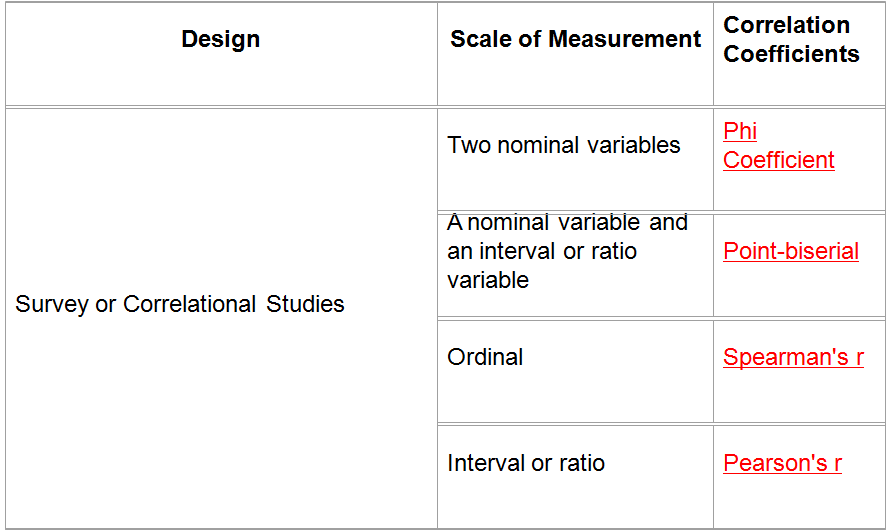
Task: Click the Design column header
Action: (x=221, y=39)
